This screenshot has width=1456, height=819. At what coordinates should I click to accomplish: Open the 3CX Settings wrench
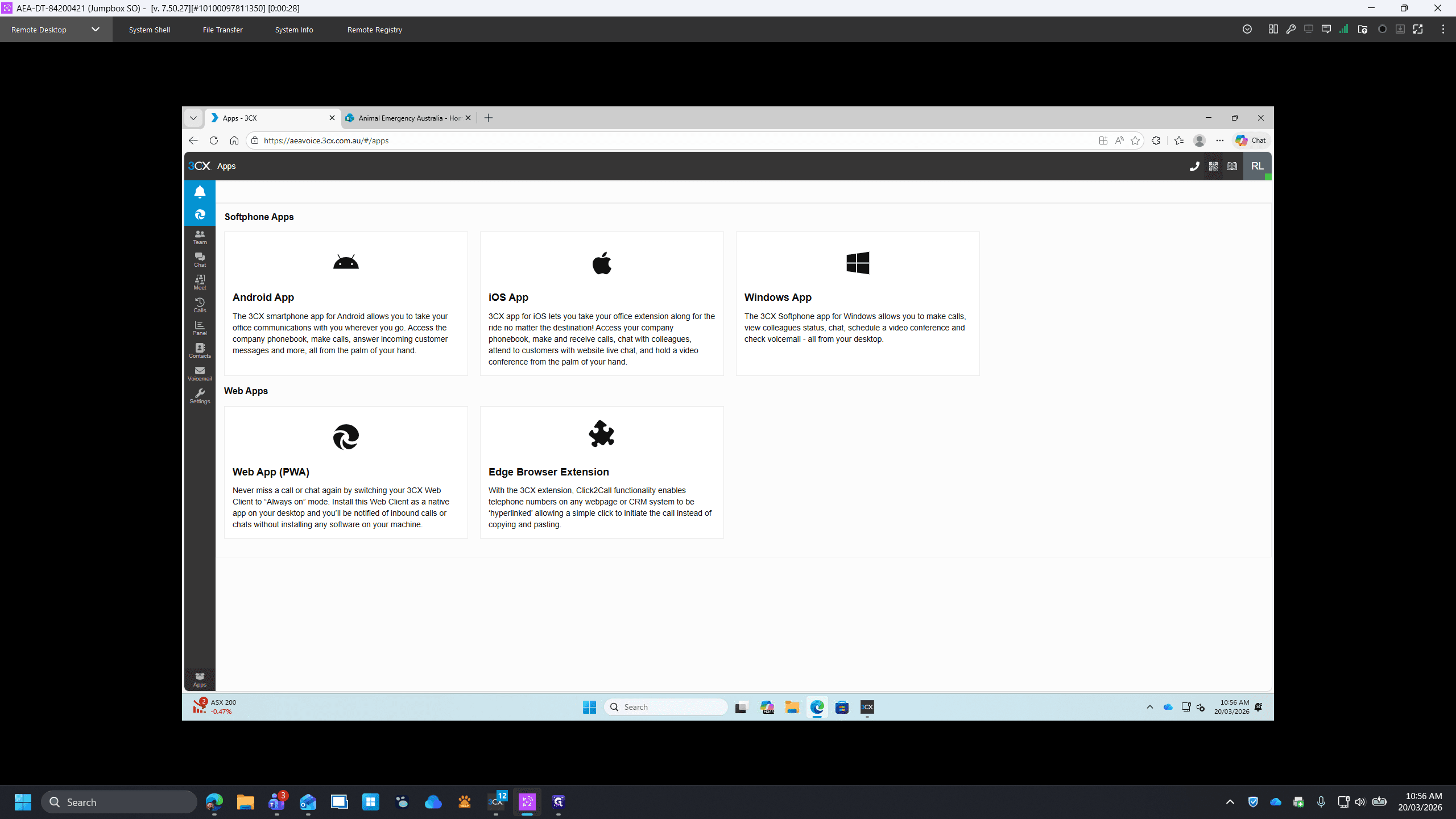200,396
